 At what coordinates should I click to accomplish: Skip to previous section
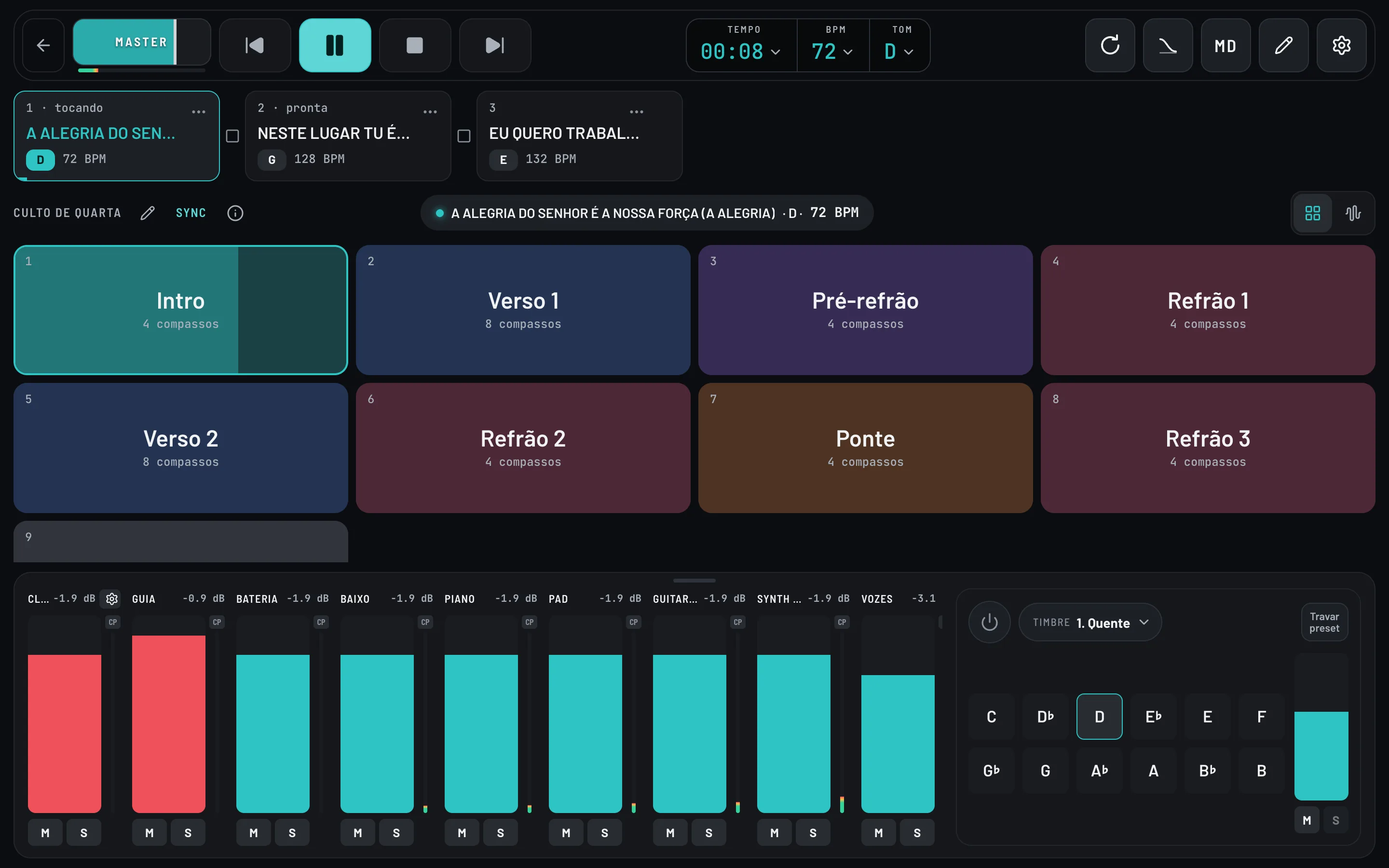[x=255, y=45]
